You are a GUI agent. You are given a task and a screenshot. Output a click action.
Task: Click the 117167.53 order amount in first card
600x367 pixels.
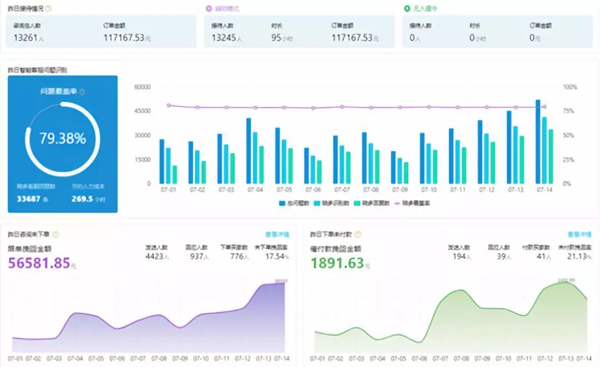[124, 38]
